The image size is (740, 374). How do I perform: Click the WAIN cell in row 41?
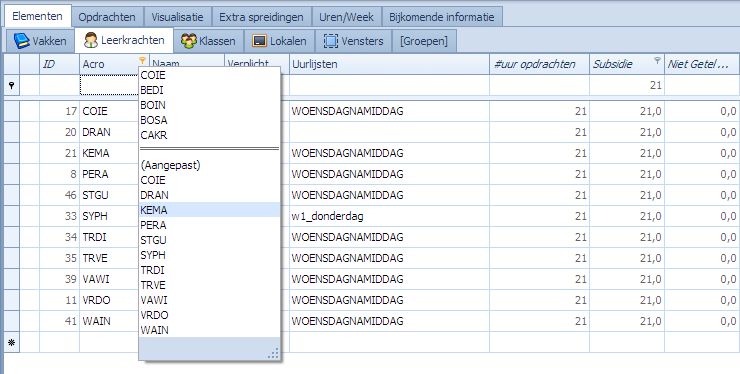tap(109, 321)
